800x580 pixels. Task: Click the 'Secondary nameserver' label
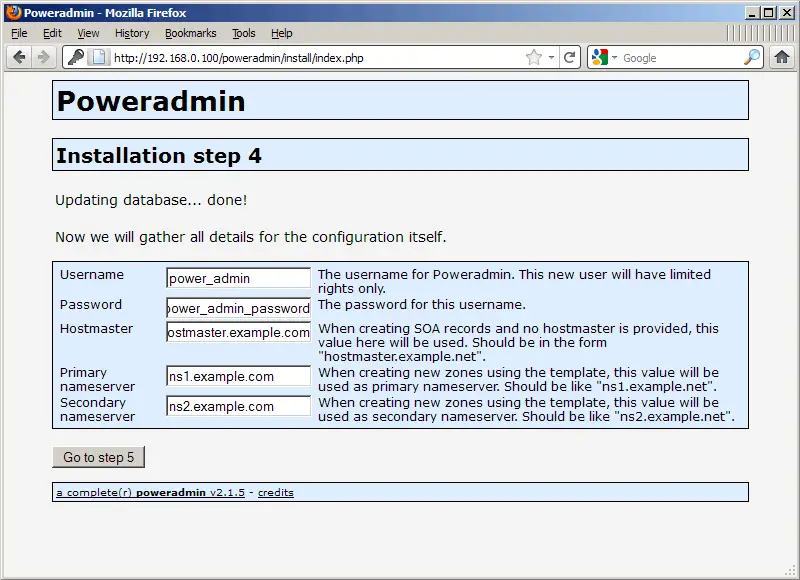point(97,410)
